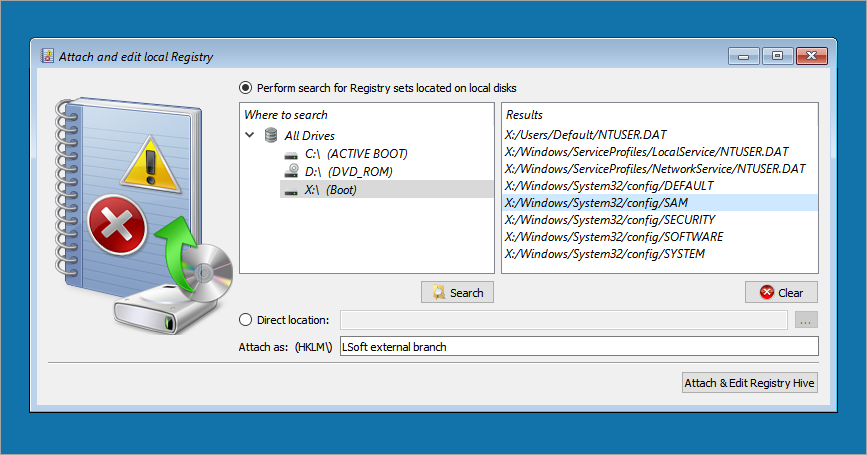Click the red X icon on Clear button
The width and height of the screenshot is (867, 455).
766,292
